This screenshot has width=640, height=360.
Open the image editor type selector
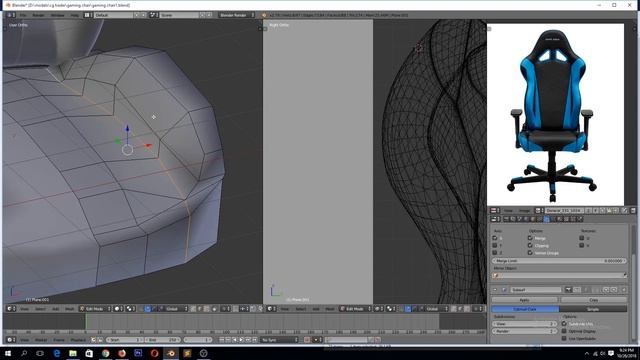click(495, 211)
